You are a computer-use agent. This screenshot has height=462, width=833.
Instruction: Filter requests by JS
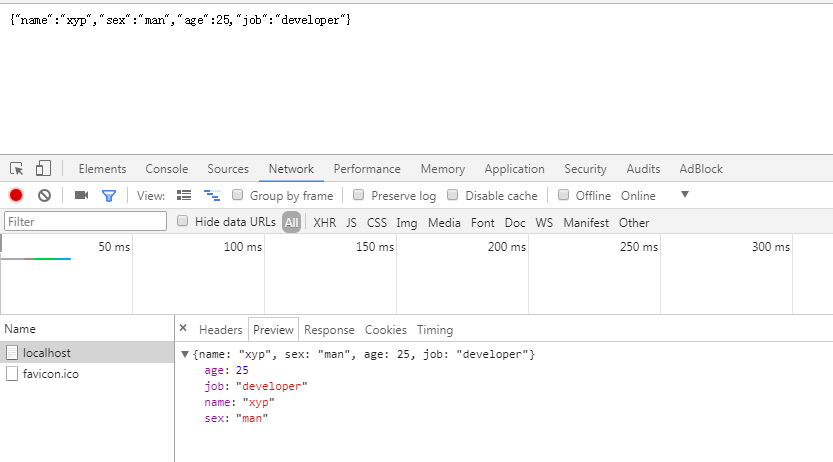351,223
